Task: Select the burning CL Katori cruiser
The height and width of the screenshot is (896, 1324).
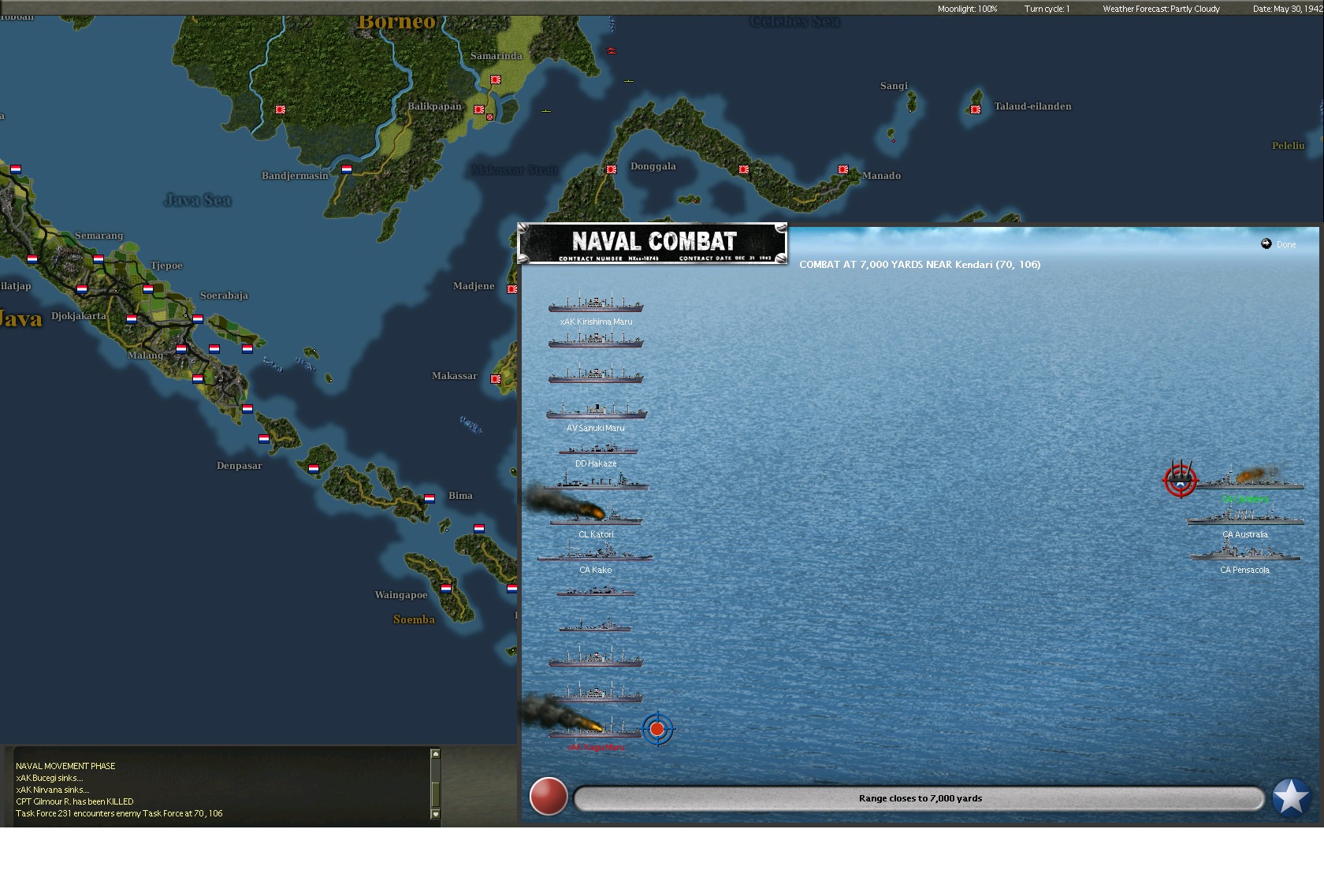Action: (x=596, y=515)
